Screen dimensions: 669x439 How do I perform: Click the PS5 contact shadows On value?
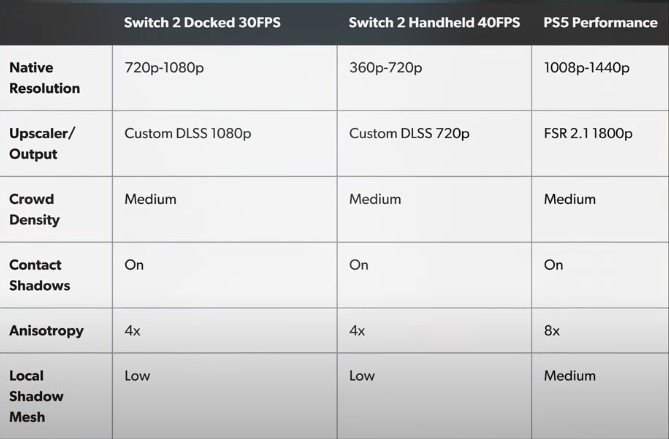pyautogui.click(x=553, y=265)
